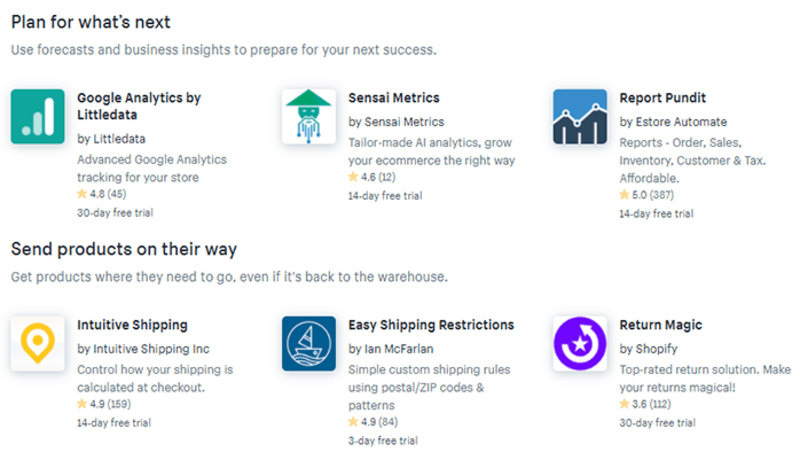
Task: Click the star rating icon under Return Magic
Action: (x=624, y=404)
